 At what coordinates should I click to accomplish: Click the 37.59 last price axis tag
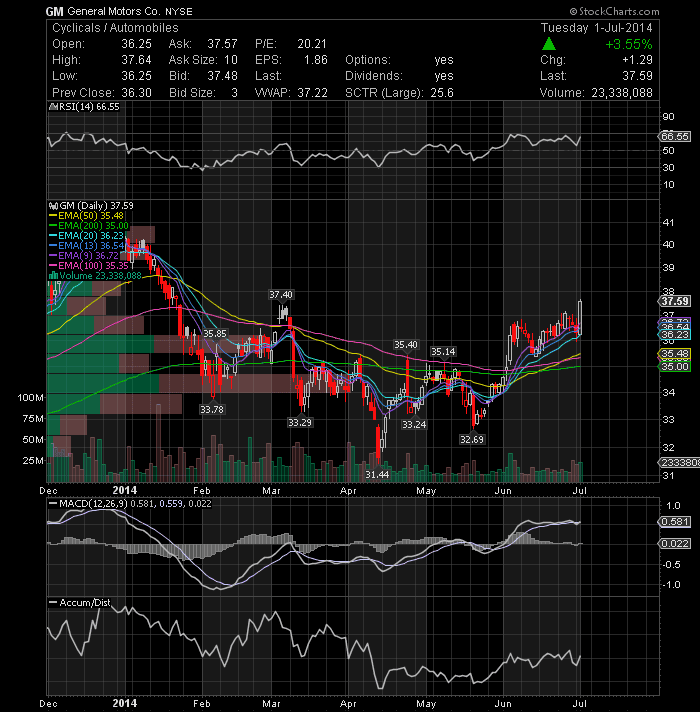[674, 302]
